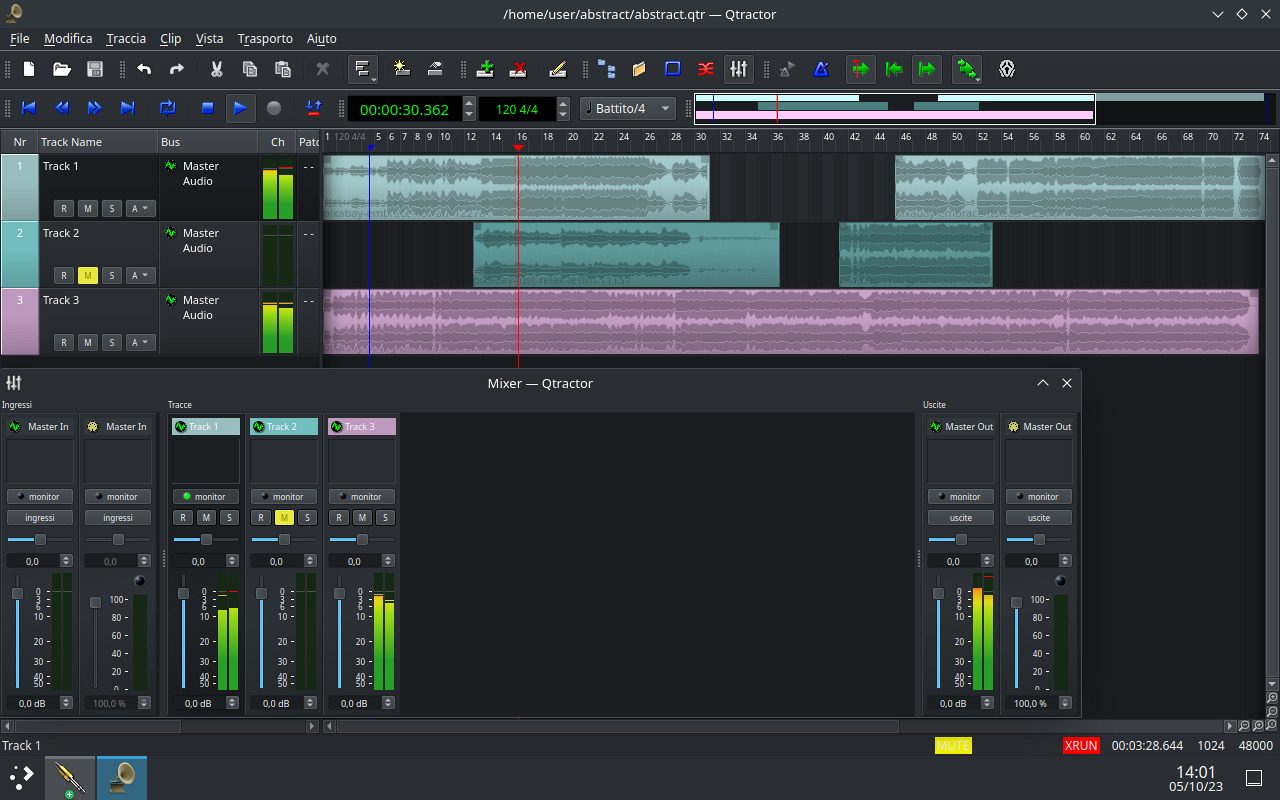Click the metronome icon in toolbar
1280x800 pixels.
821,69
